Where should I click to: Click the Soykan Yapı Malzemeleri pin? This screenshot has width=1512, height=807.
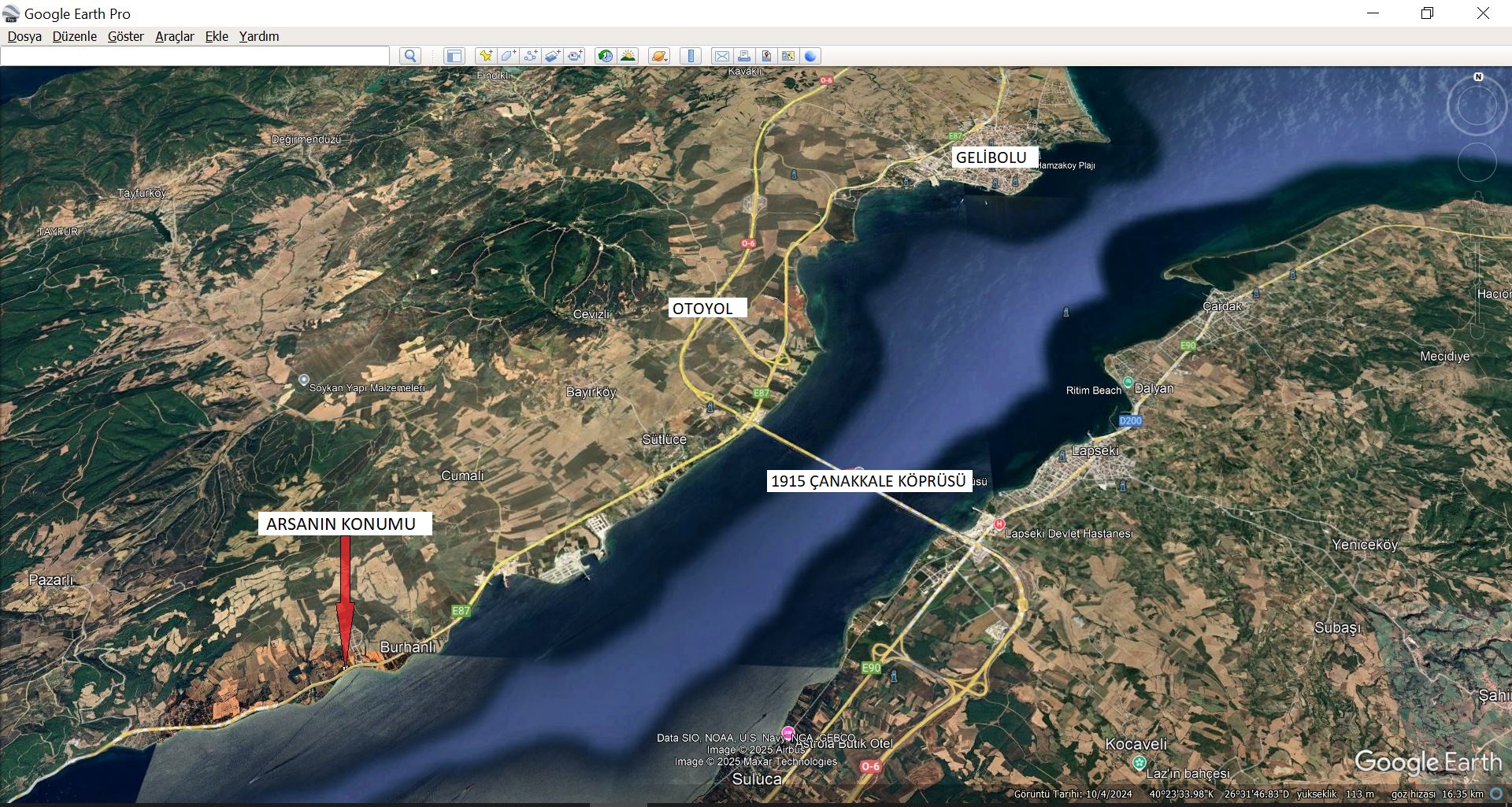click(304, 379)
